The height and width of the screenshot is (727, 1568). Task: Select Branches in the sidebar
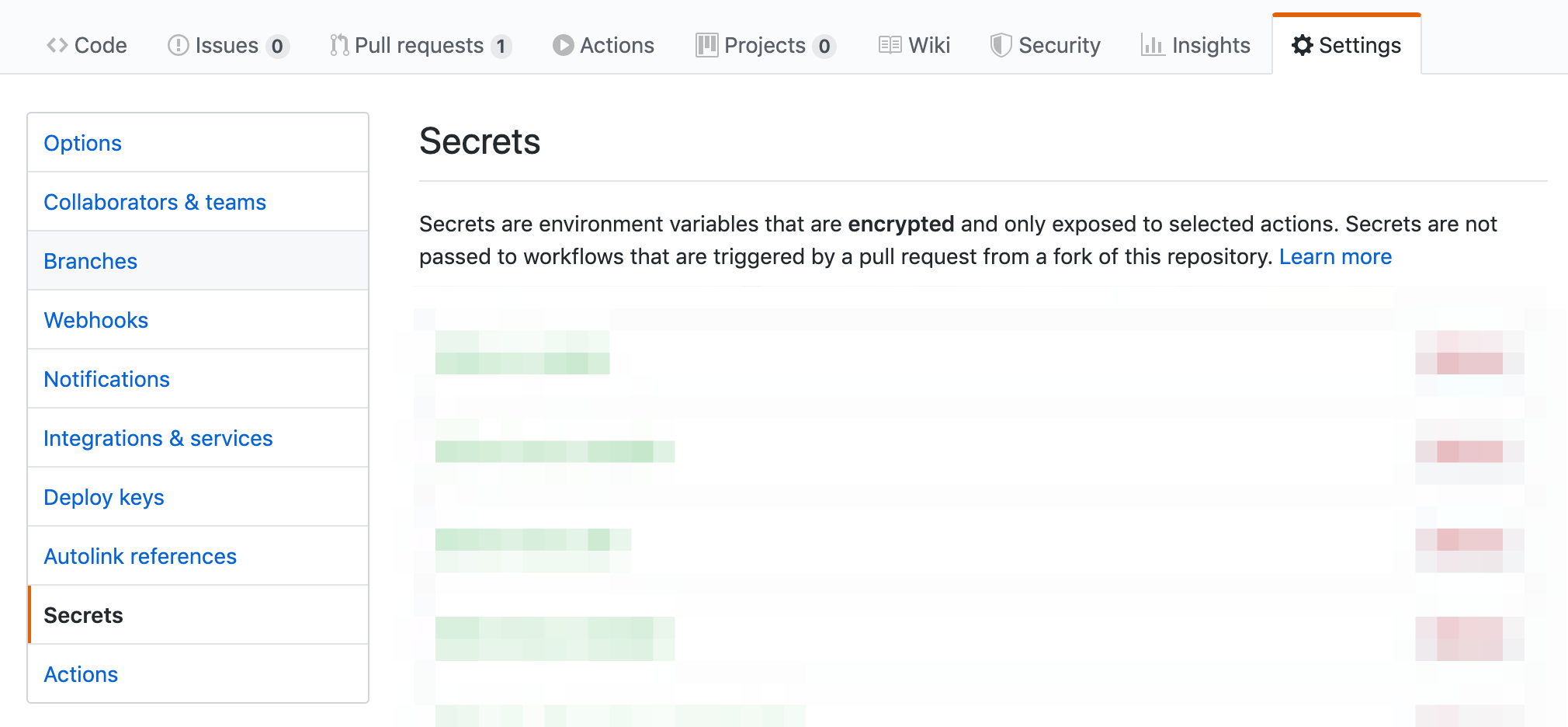91,261
